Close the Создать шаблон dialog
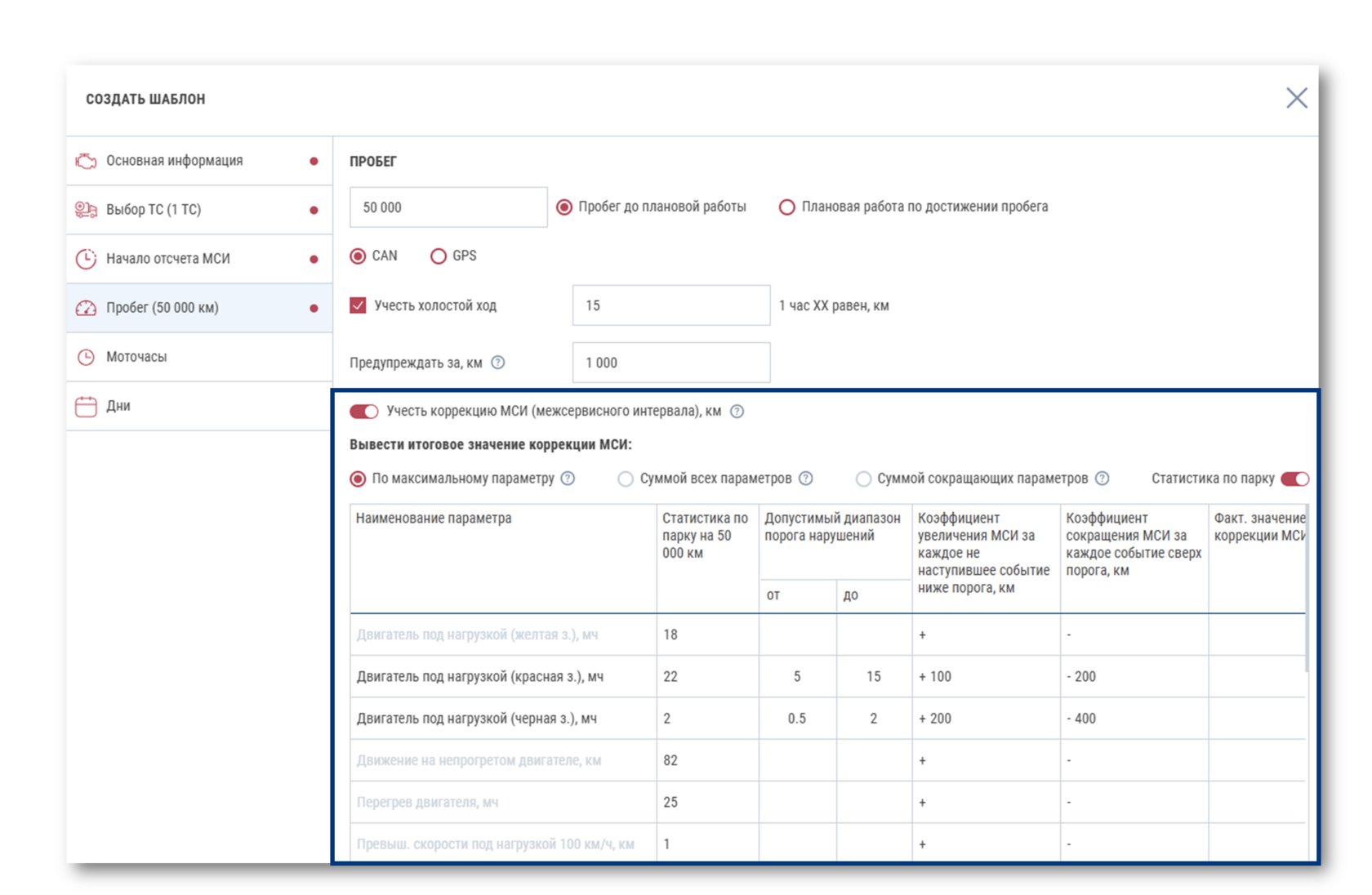The height and width of the screenshot is (895, 1372). coord(1296,98)
